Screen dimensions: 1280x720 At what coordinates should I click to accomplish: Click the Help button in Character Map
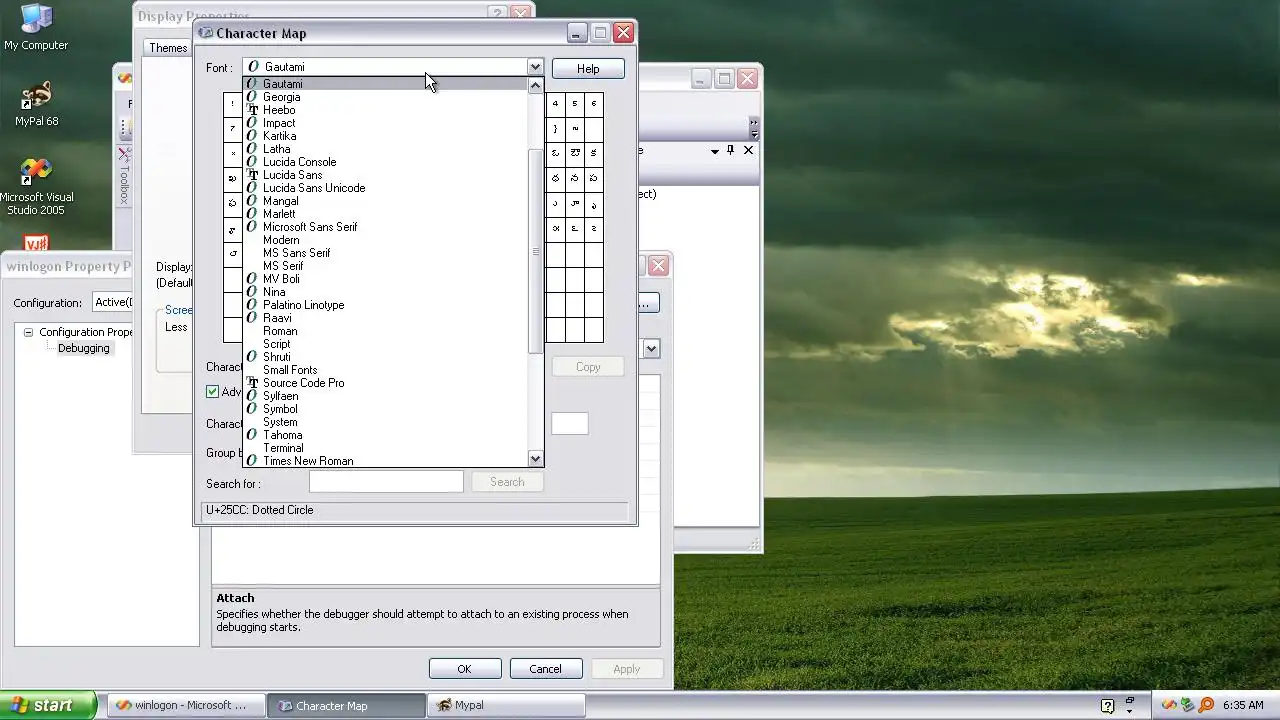tap(588, 69)
